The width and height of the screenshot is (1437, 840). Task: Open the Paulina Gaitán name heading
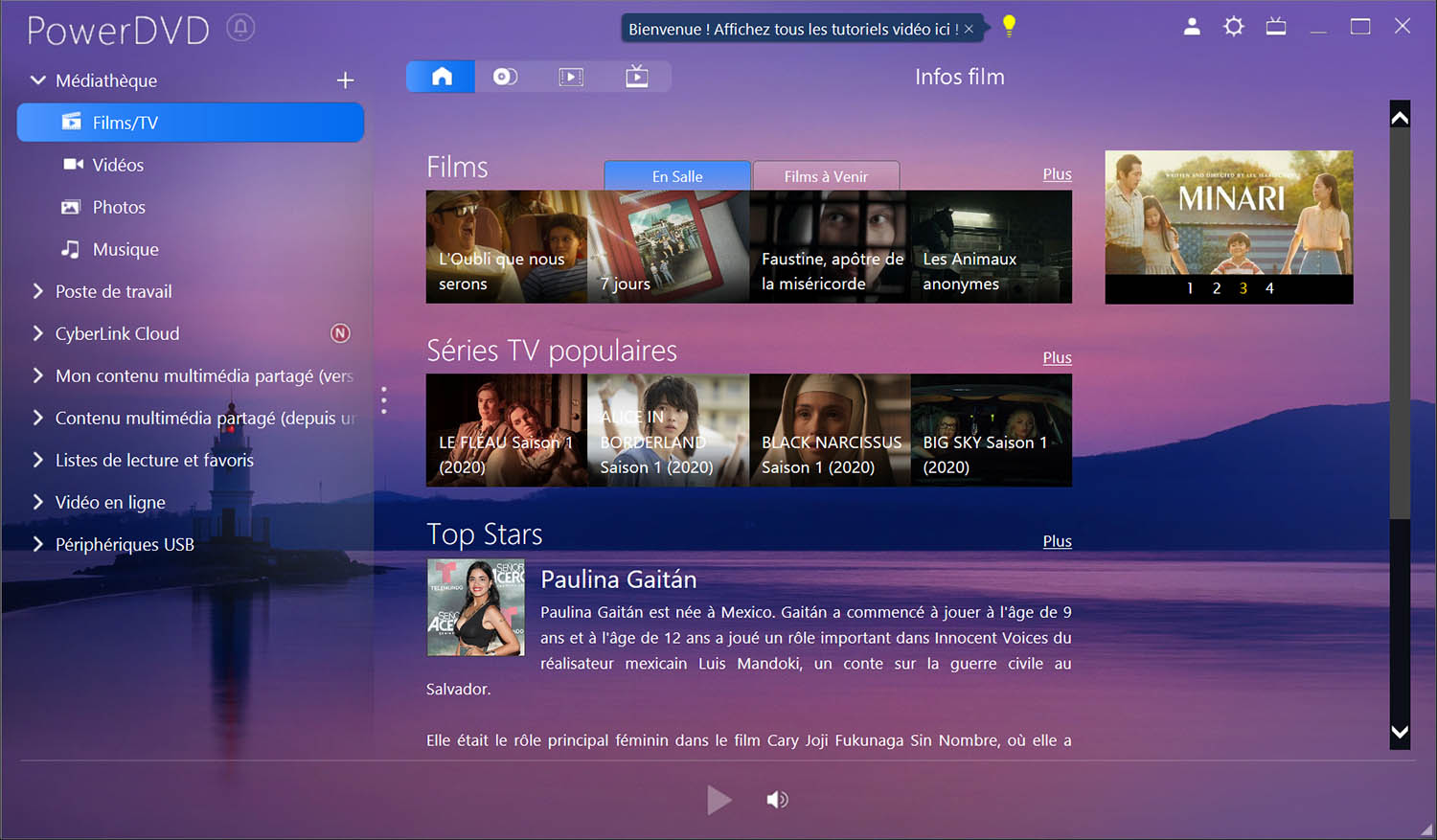pyautogui.click(x=618, y=579)
